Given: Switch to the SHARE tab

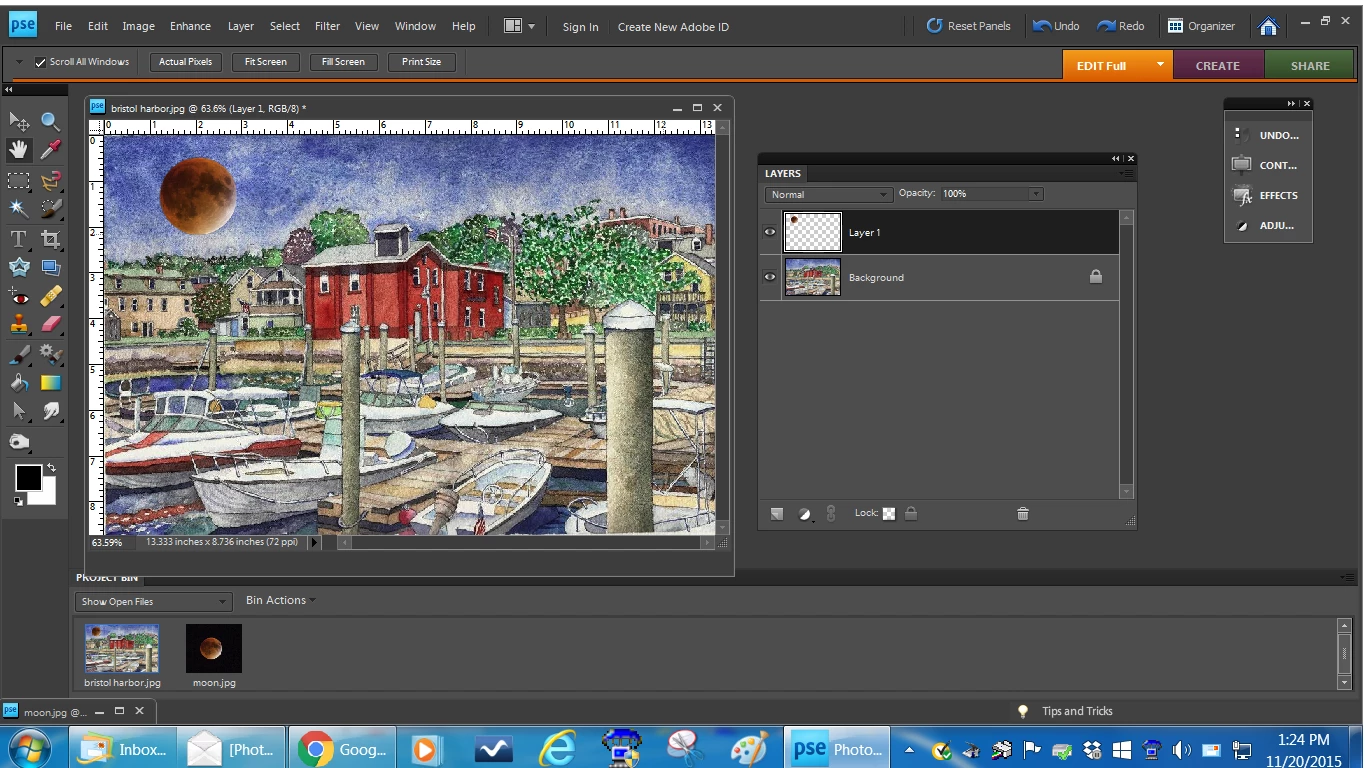Looking at the screenshot, I should tap(1310, 65).
